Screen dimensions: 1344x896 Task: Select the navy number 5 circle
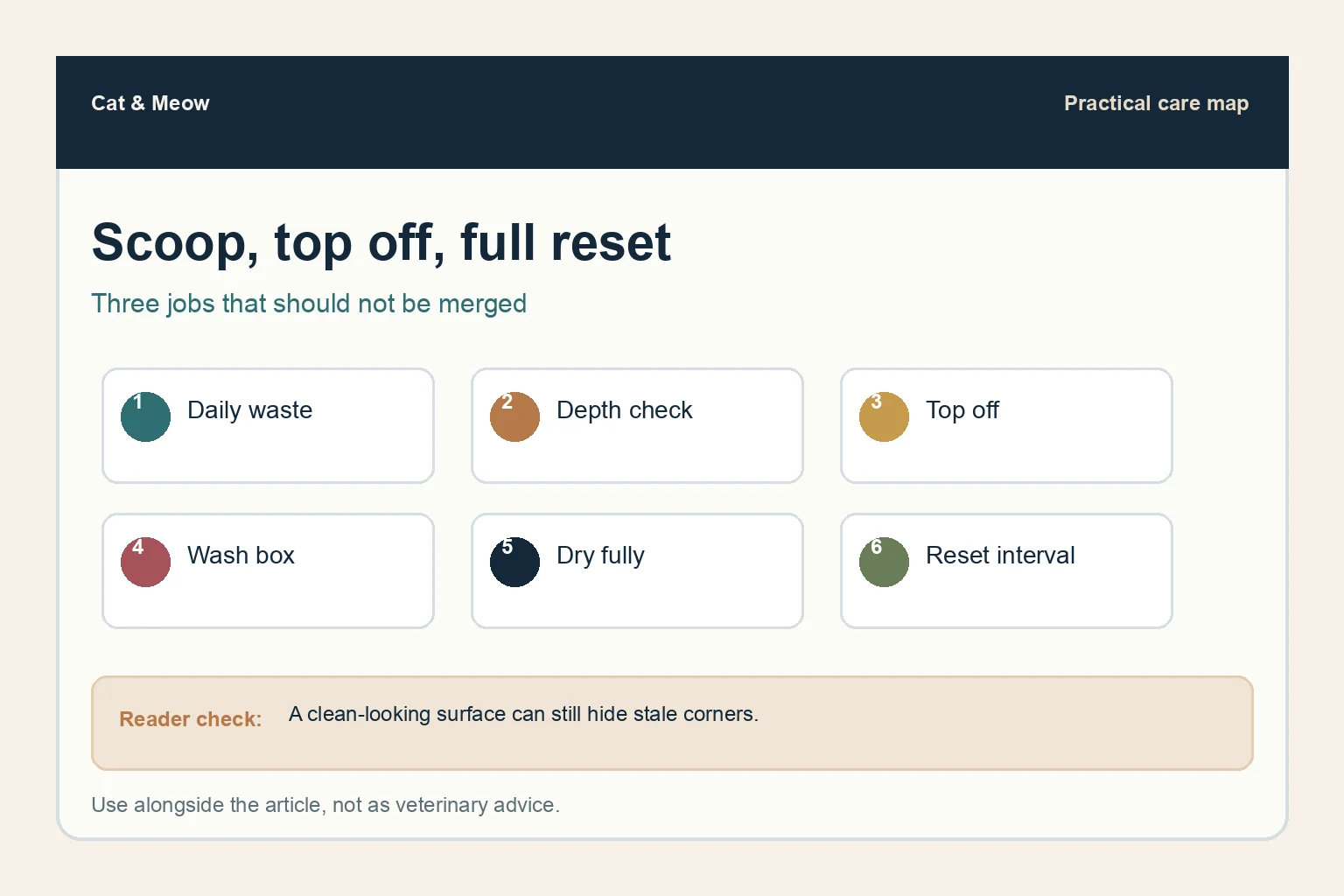coord(514,562)
